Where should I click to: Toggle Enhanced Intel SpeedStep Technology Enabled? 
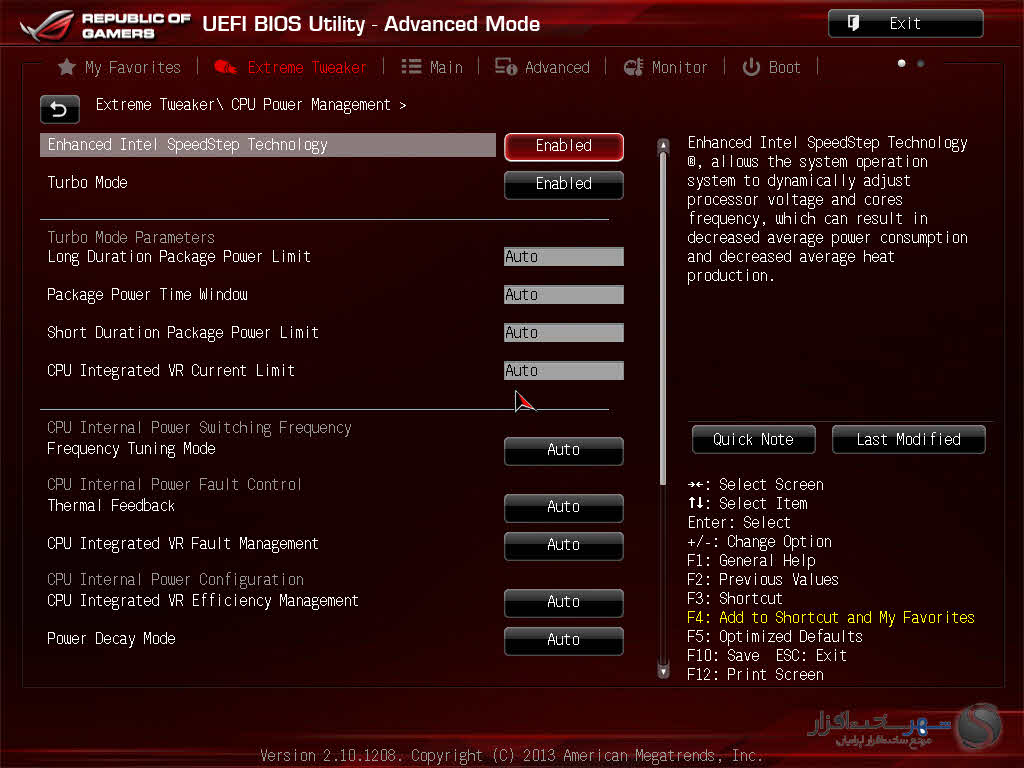coord(563,146)
